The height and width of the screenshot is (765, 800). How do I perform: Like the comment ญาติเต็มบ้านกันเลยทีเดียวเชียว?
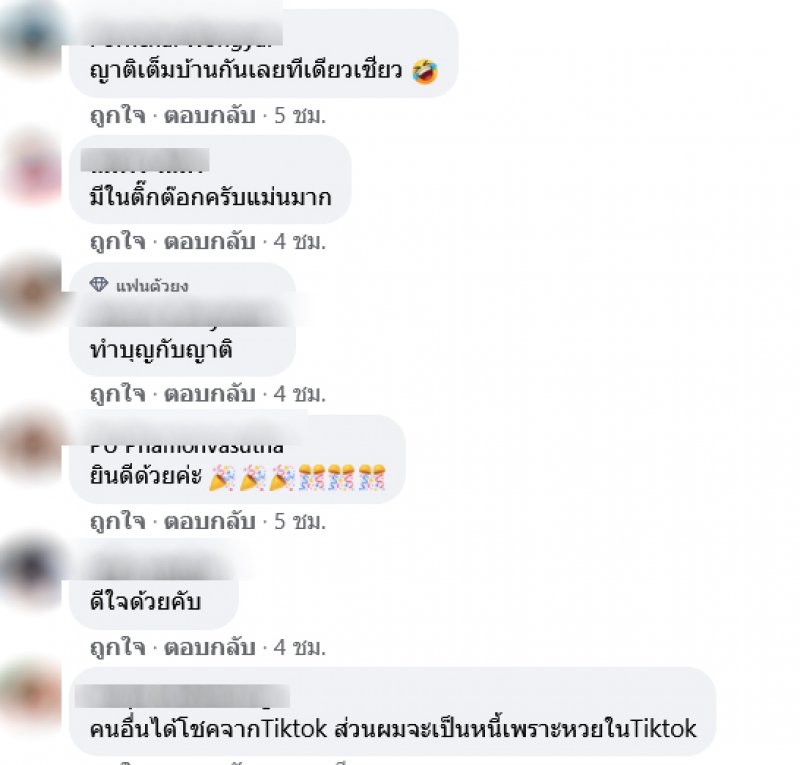coord(118,116)
